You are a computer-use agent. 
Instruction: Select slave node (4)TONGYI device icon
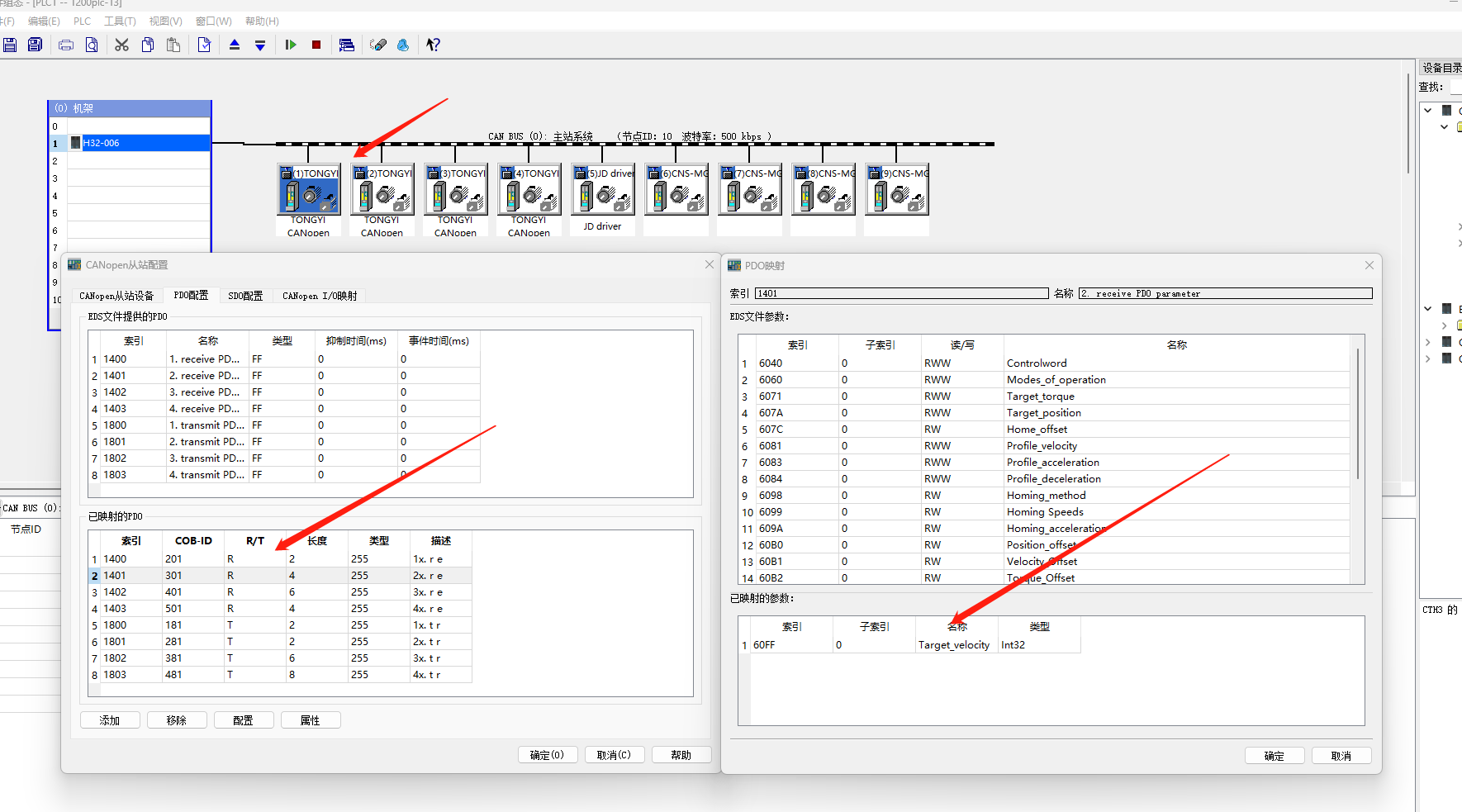pyautogui.click(x=529, y=189)
